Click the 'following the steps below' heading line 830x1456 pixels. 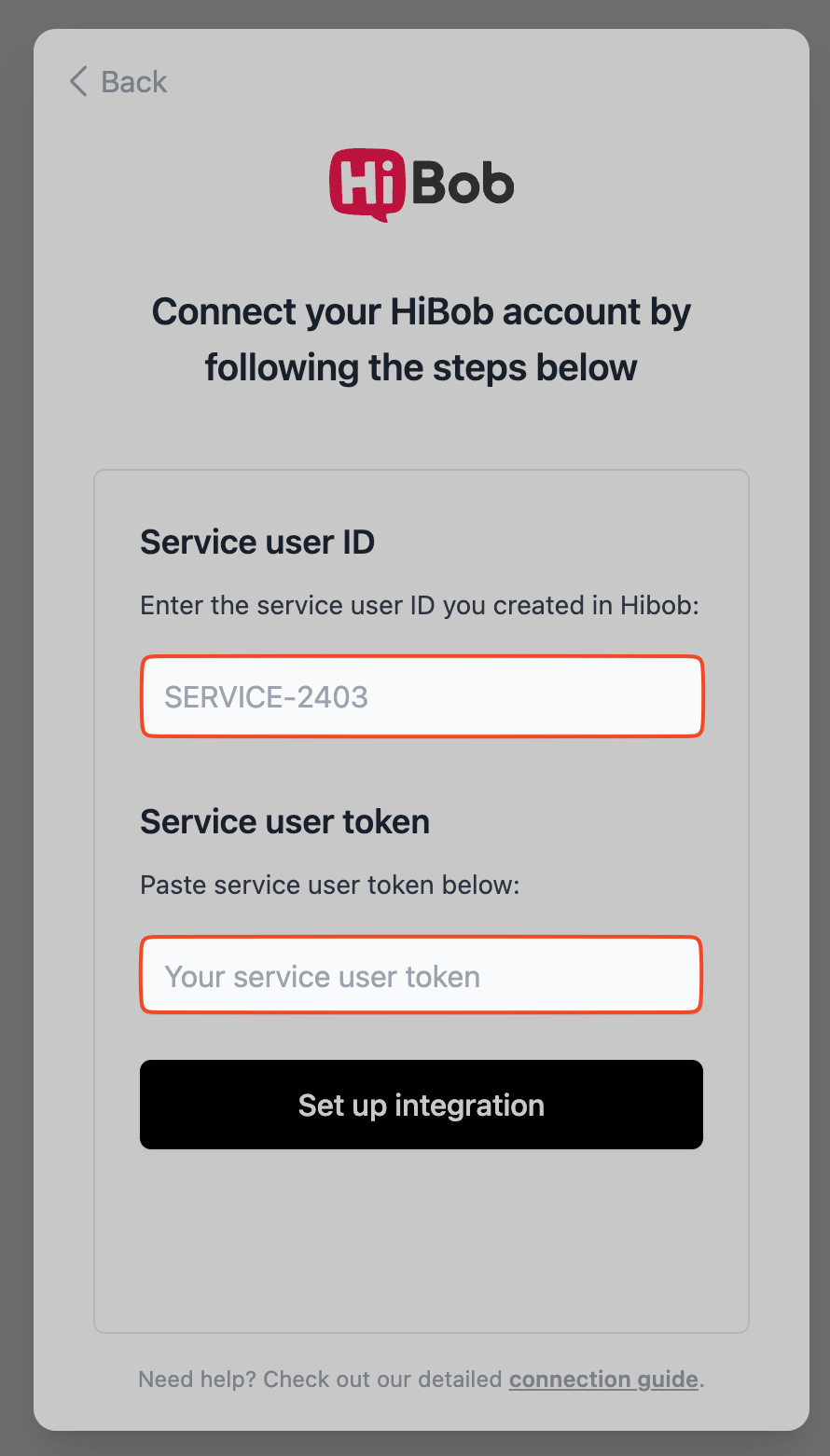[421, 367]
